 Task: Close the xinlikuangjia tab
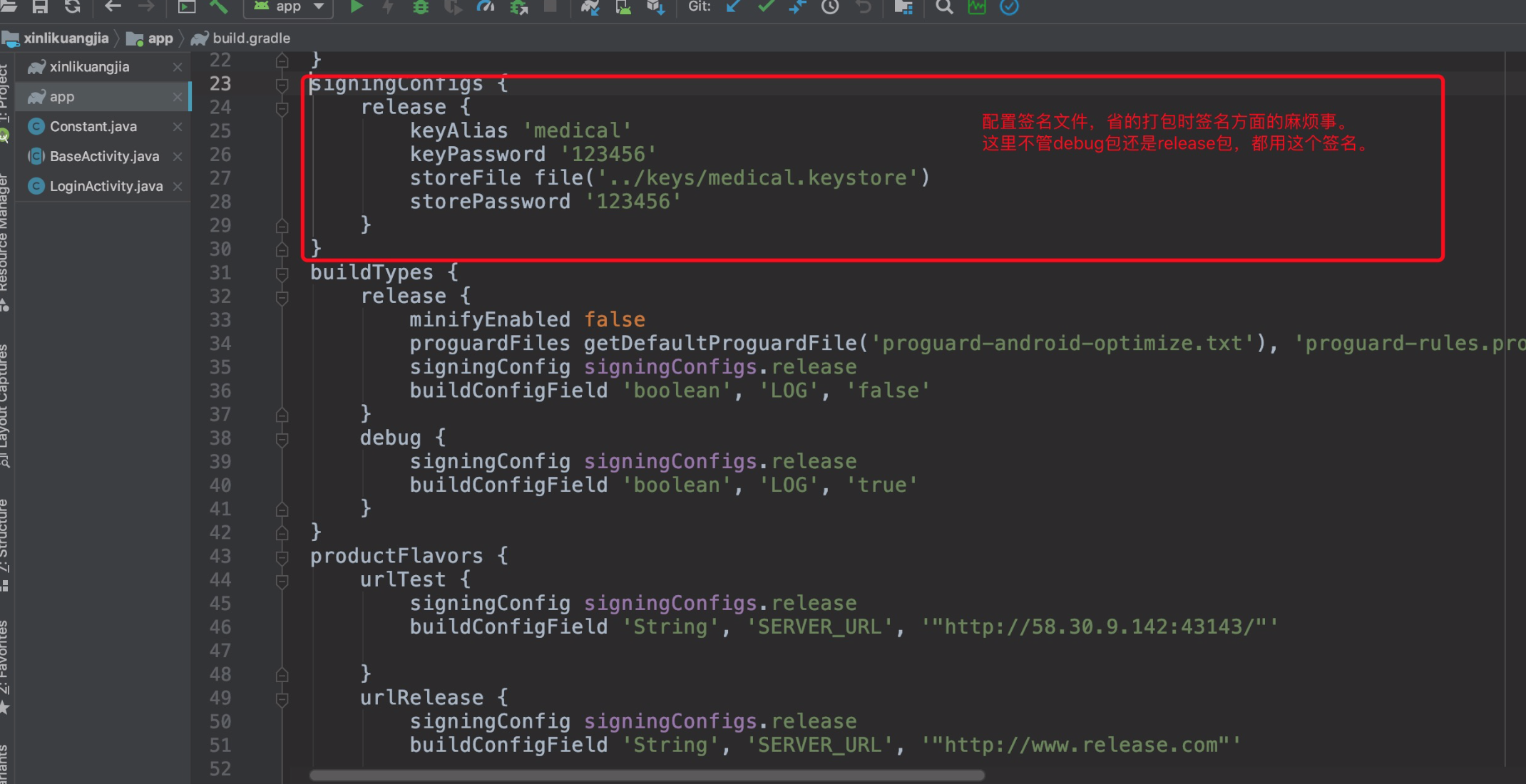(x=178, y=67)
